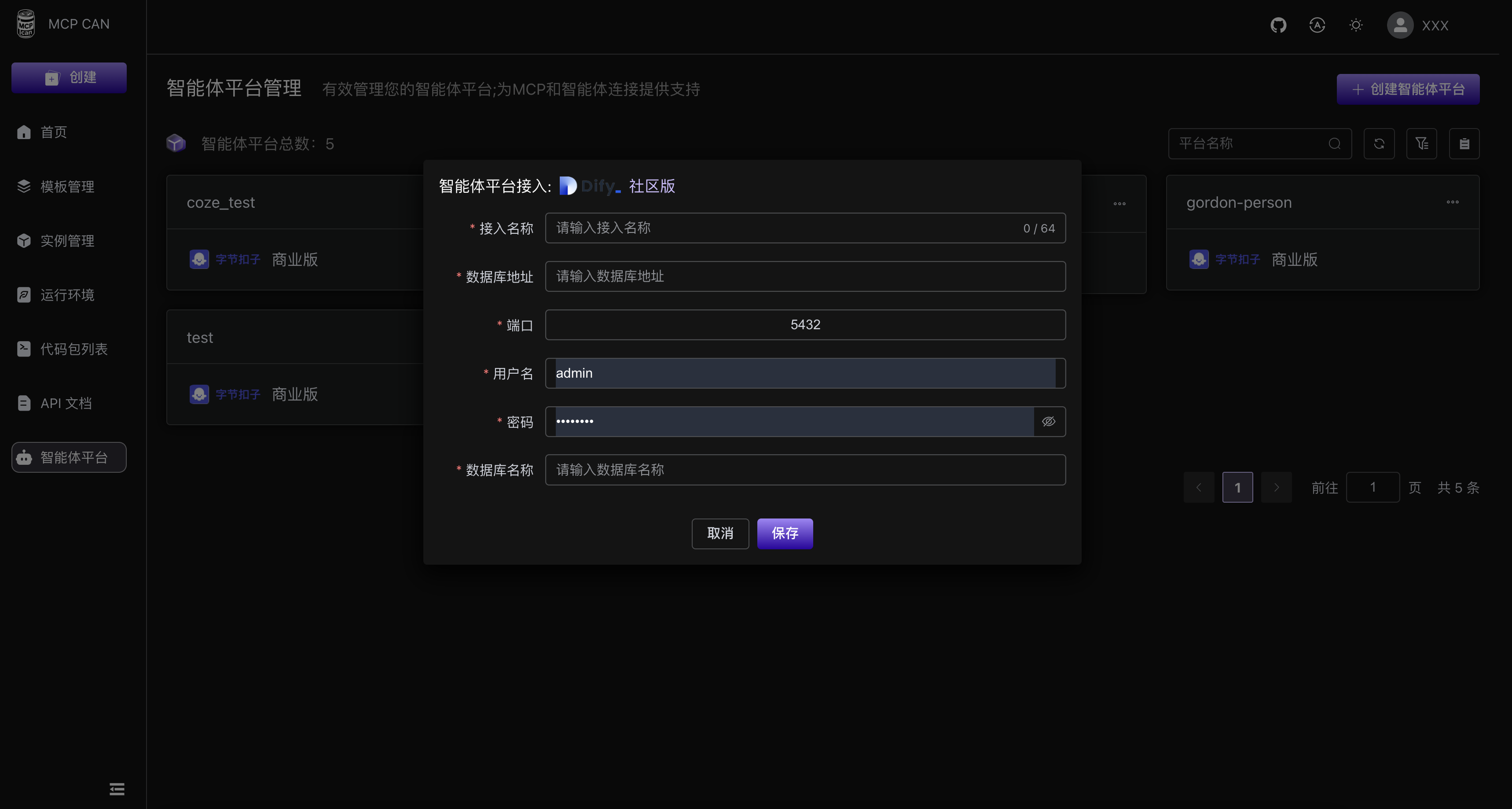
Task: Open API 文档 from the sidebar
Action: pos(65,403)
